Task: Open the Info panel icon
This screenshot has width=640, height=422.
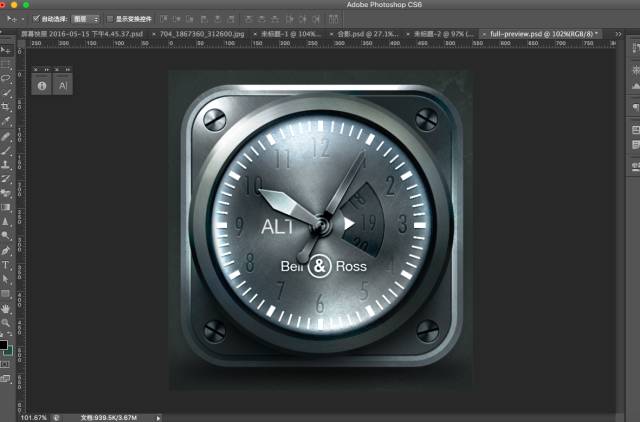Action: tap(42, 85)
